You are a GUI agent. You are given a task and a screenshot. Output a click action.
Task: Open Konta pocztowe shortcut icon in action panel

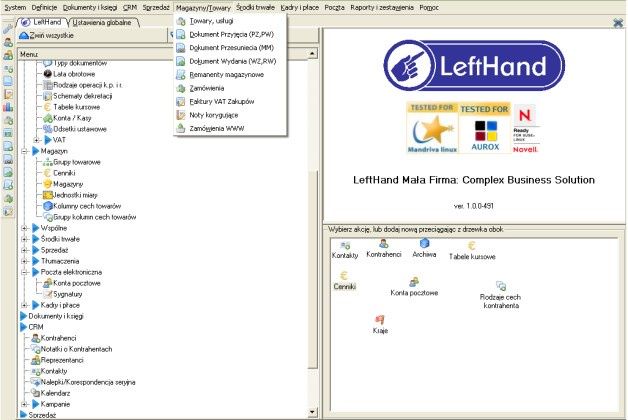pyautogui.click(x=414, y=287)
